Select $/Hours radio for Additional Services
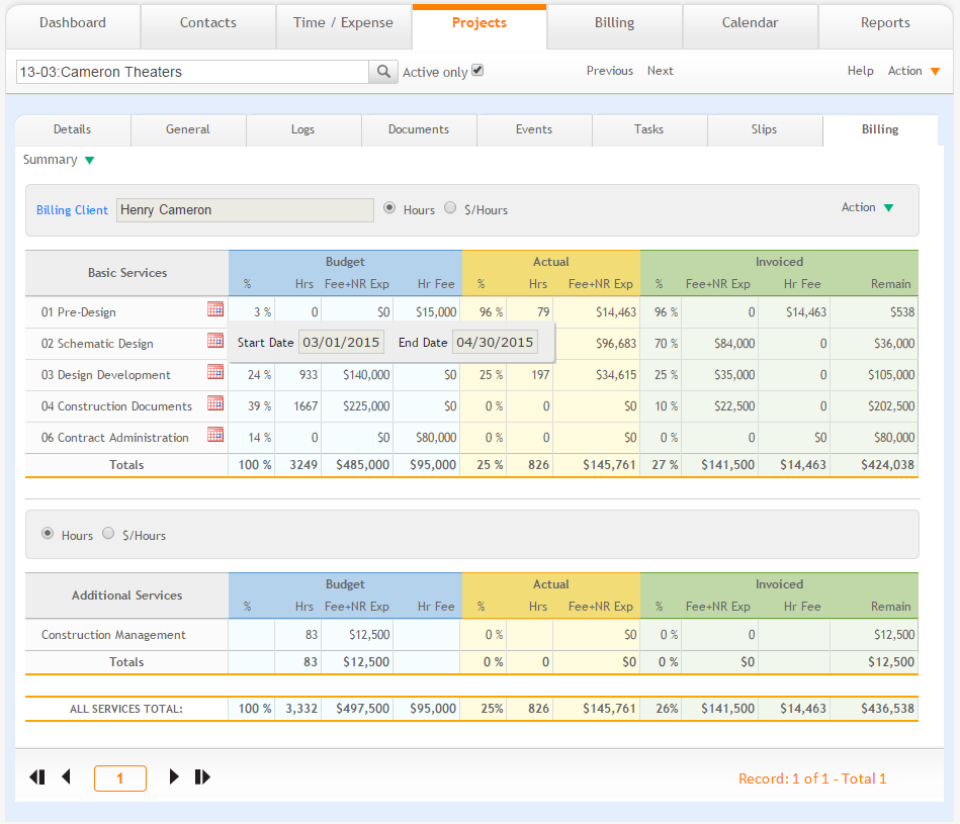This screenshot has height=824, width=960. click(108, 533)
